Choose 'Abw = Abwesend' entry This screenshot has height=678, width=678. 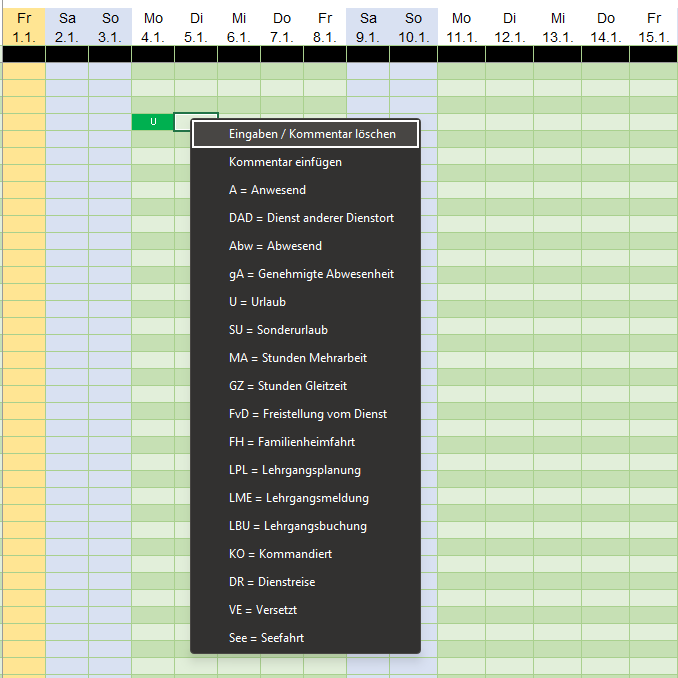(305, 246)
